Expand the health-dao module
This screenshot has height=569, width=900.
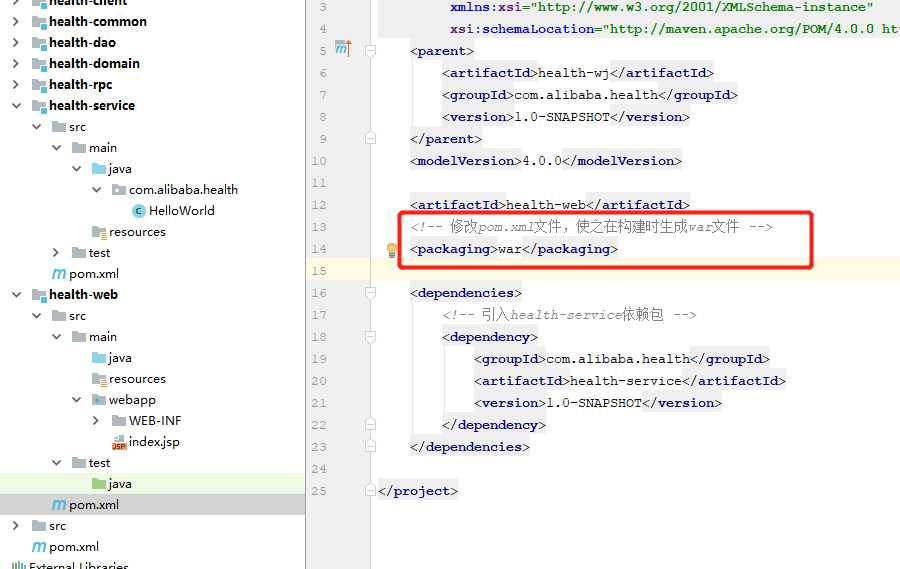pyautogui.click(x=15, y=42)
